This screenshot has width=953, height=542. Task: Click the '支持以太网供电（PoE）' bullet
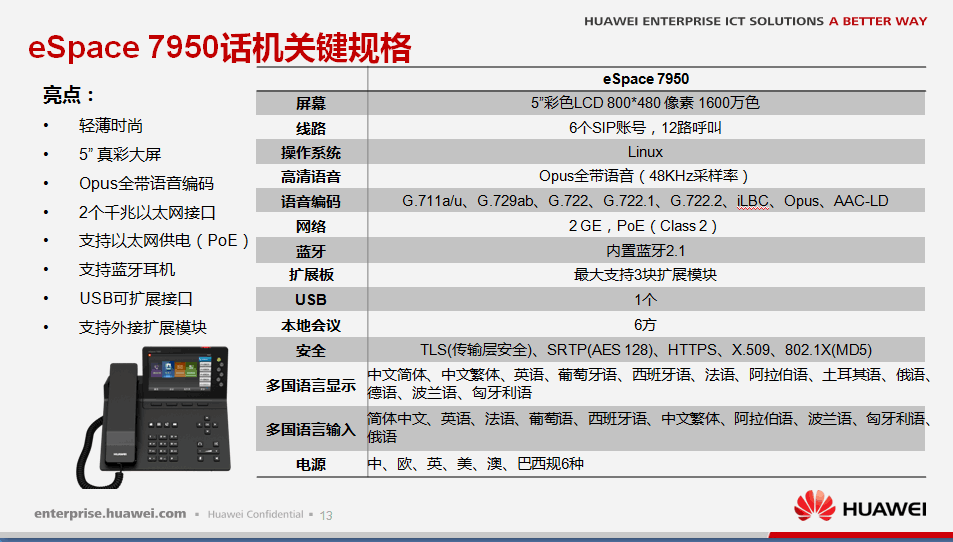click(x=164, y=241)
